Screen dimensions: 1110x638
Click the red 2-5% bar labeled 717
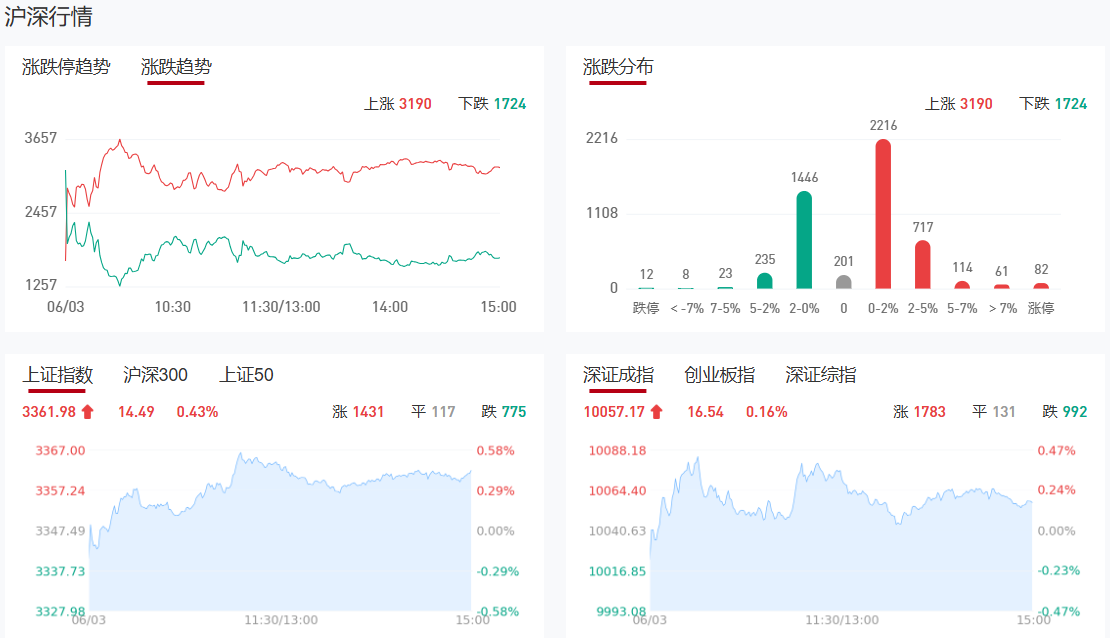coord(922,265)
